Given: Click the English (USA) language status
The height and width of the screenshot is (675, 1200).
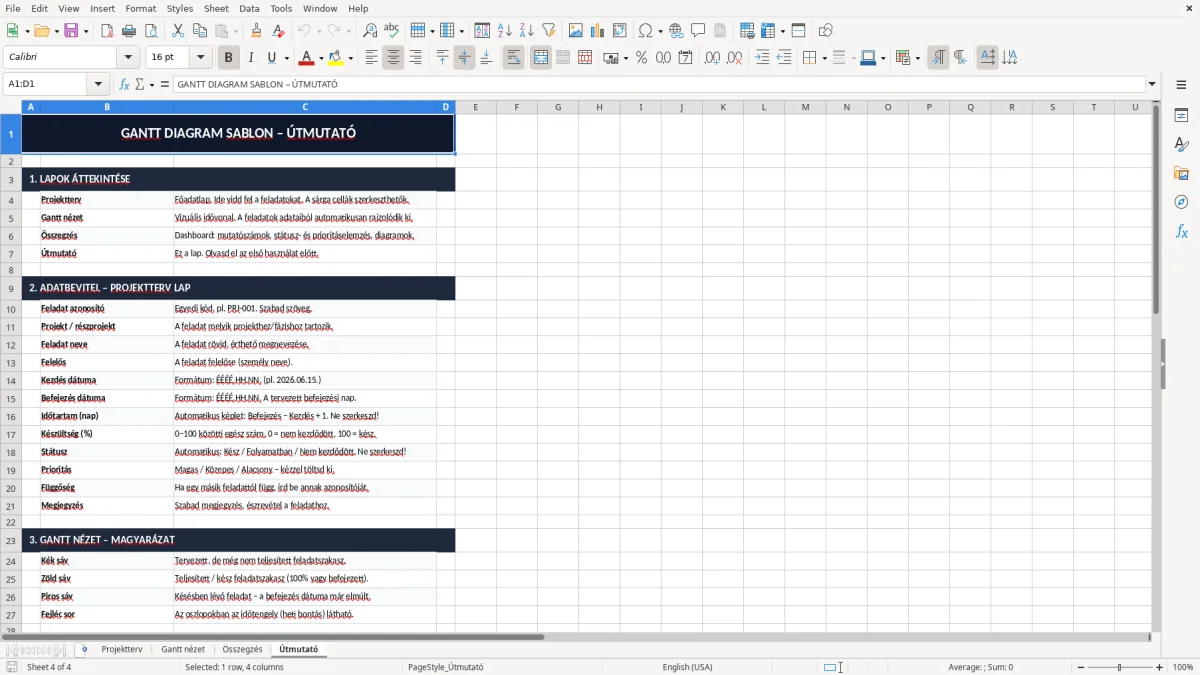Looking at the screenshot, I should [688, 667].
